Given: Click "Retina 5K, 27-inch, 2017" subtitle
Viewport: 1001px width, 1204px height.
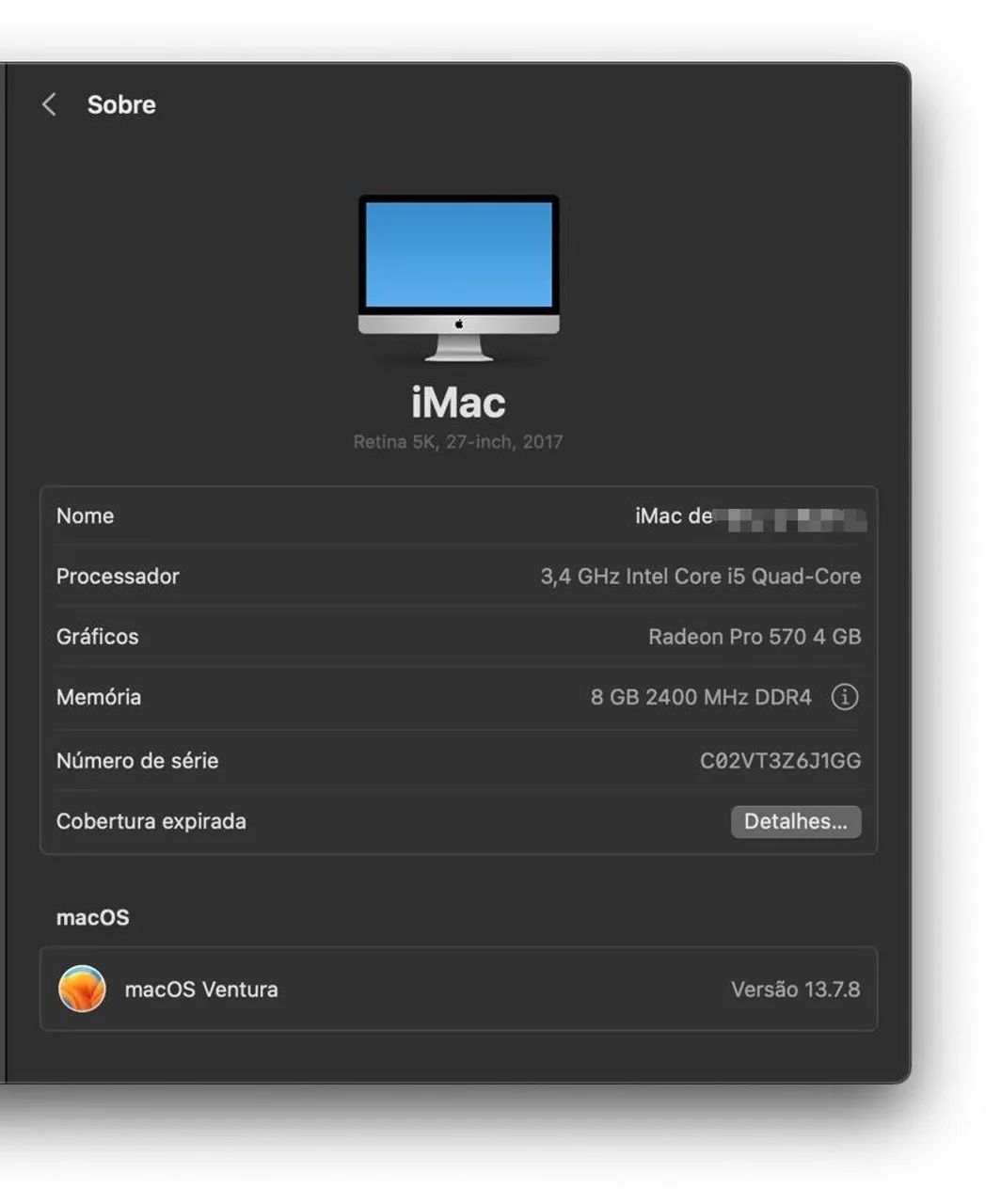Looking at the screenshot, I should pos(458,442).
